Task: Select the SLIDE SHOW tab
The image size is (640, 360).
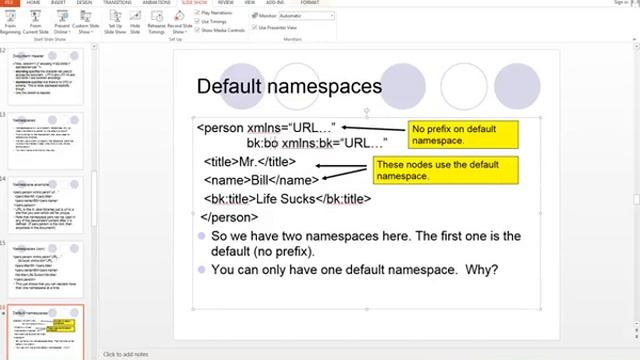Action: [194, 2]
